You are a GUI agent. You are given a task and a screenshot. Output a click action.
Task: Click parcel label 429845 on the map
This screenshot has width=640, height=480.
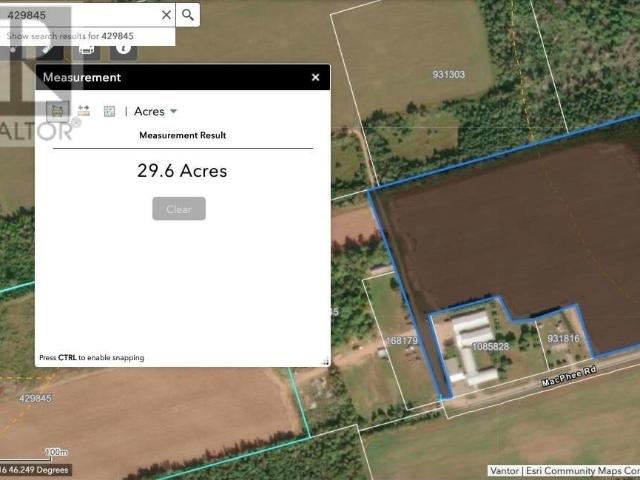(35, 398)
